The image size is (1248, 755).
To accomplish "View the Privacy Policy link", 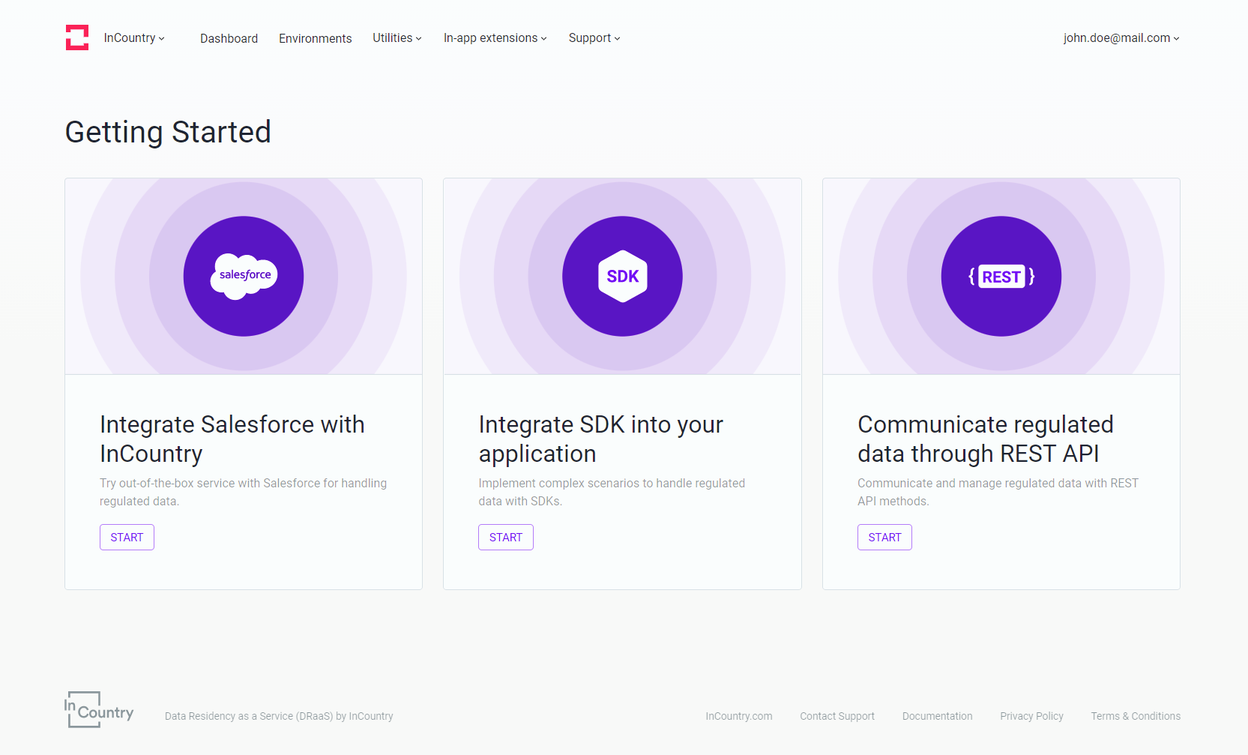I will [1031, 716].
